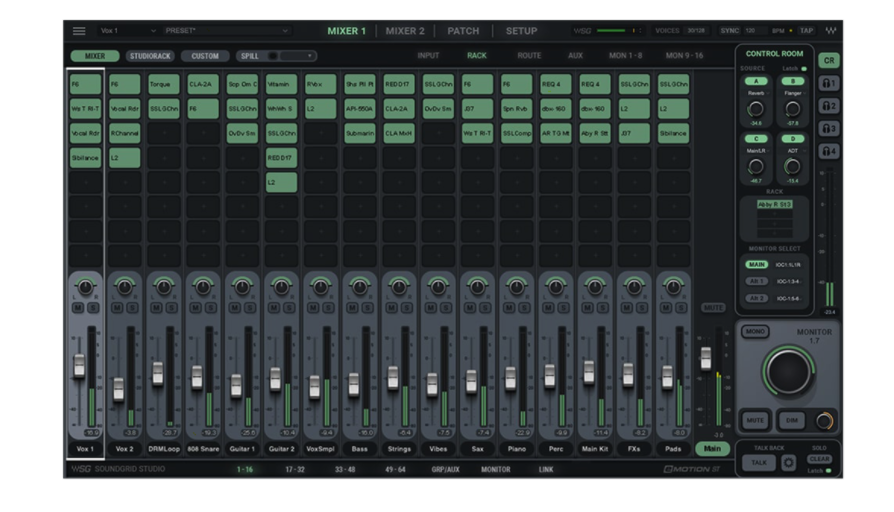Select the Guitar 1 channel name
The image size is (894, 512).
(242, 449)
